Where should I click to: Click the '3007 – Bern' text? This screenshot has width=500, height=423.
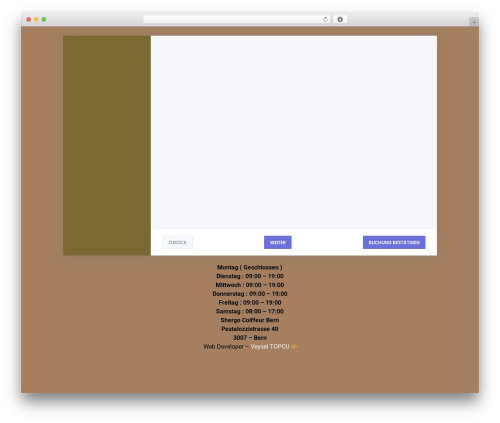click(x=250, y=338)
